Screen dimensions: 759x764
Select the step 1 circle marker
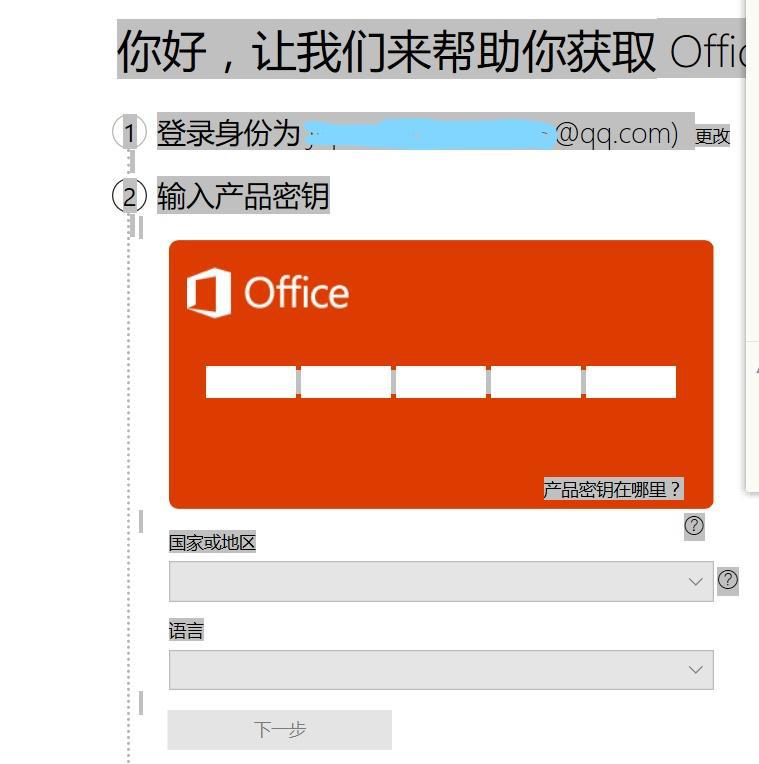point(130,132)
